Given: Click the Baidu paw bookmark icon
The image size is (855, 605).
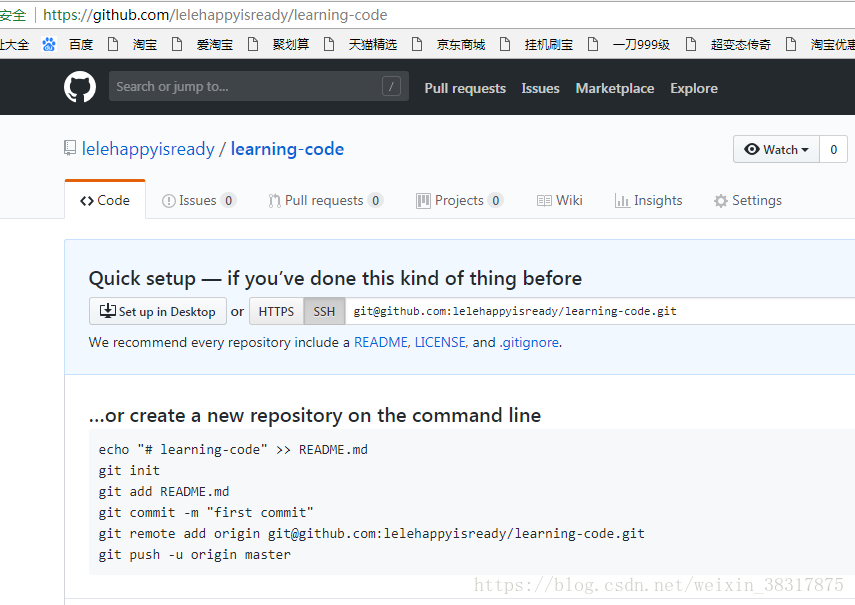Looking at the screenshot, I should [49, 44].
